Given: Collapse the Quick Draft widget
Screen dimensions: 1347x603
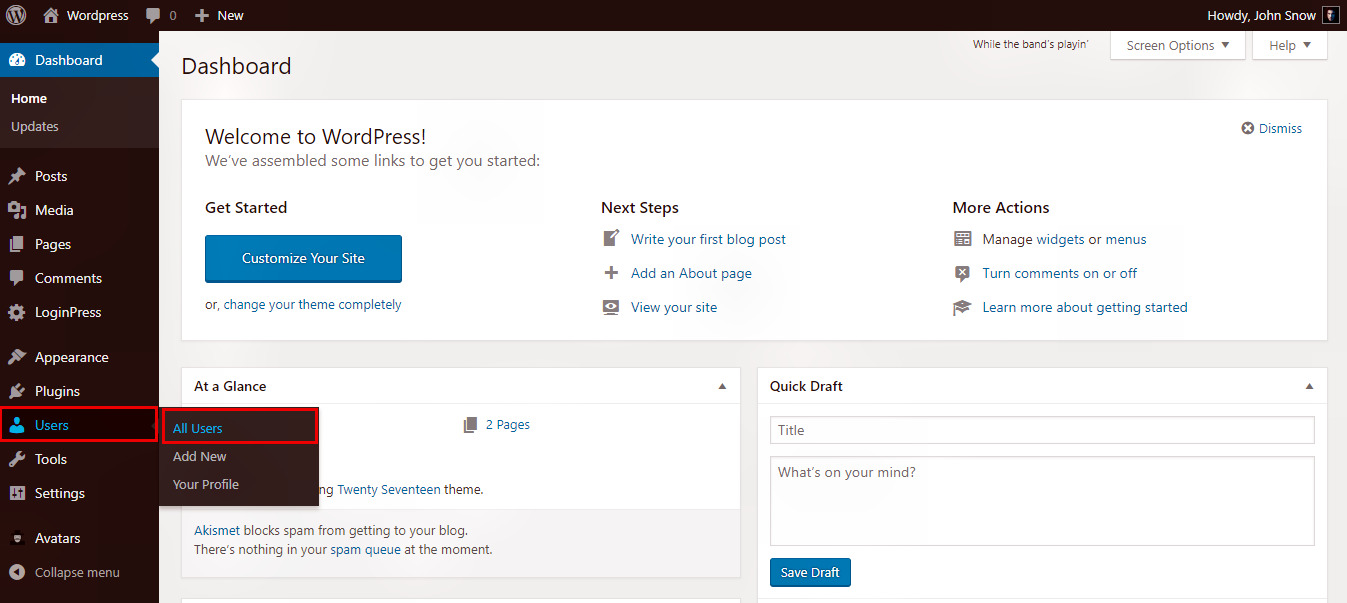Looking at the screenshot, I should 1309,386.
